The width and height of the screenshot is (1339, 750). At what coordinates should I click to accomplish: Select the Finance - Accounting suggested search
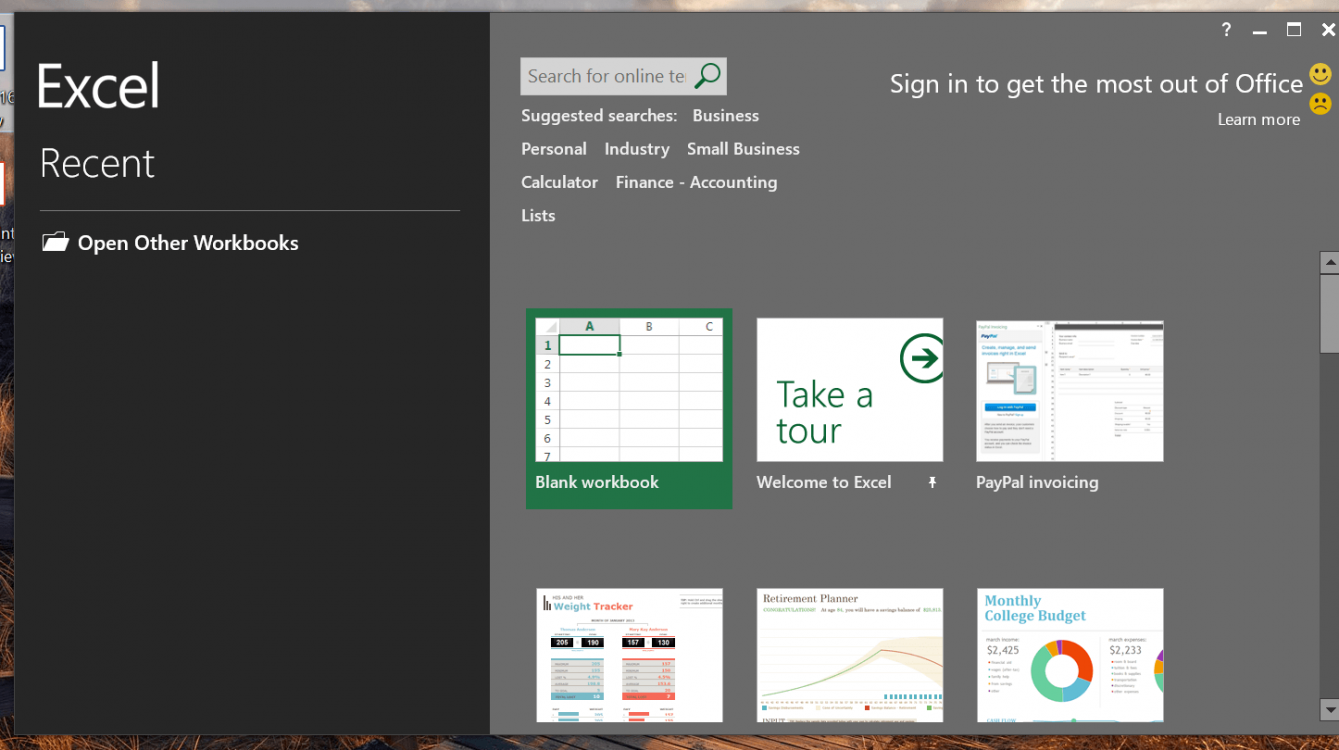pos(696,182)
